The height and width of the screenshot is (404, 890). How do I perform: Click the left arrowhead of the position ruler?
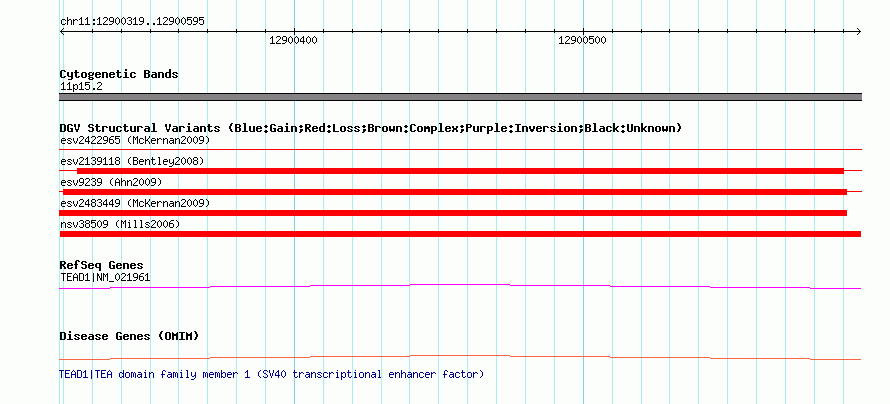pos(62,31)
